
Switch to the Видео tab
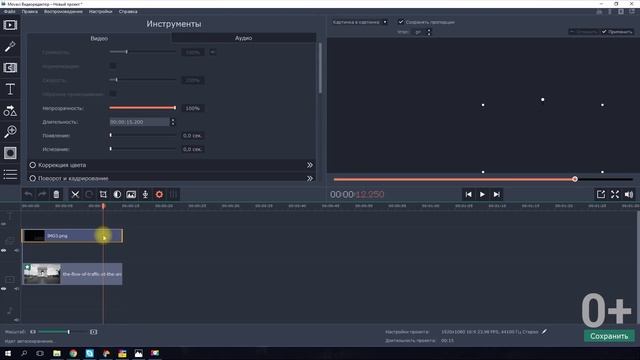pos(99,38)
